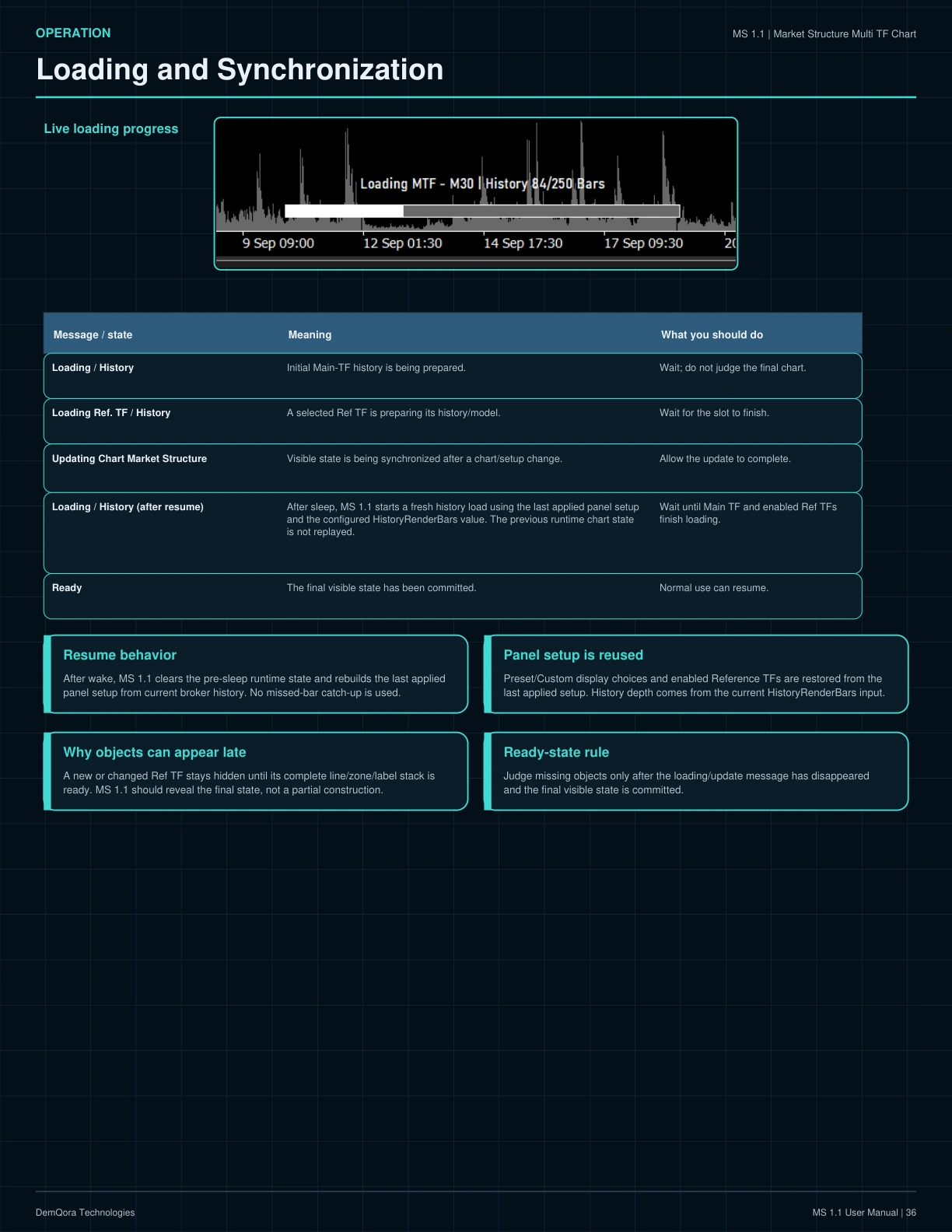Click 'Initial Main-TF history is being prepared.' cell
Image resolution: width=952 pixels, height=1232 pixels.
[376, 368]
